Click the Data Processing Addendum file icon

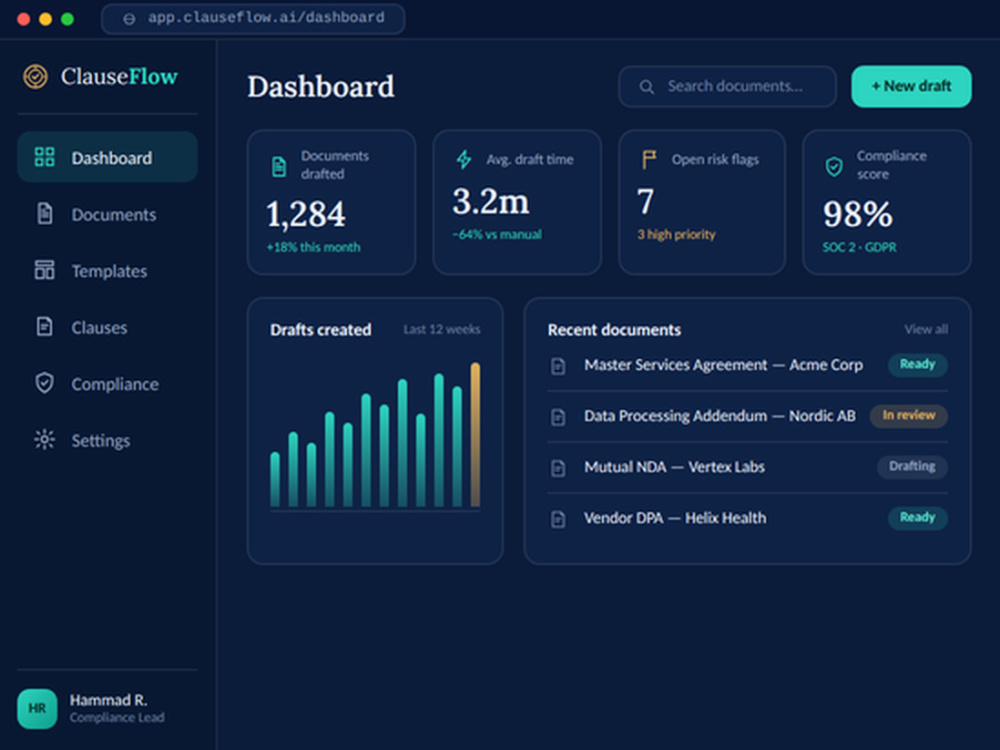tap(558, 417)
